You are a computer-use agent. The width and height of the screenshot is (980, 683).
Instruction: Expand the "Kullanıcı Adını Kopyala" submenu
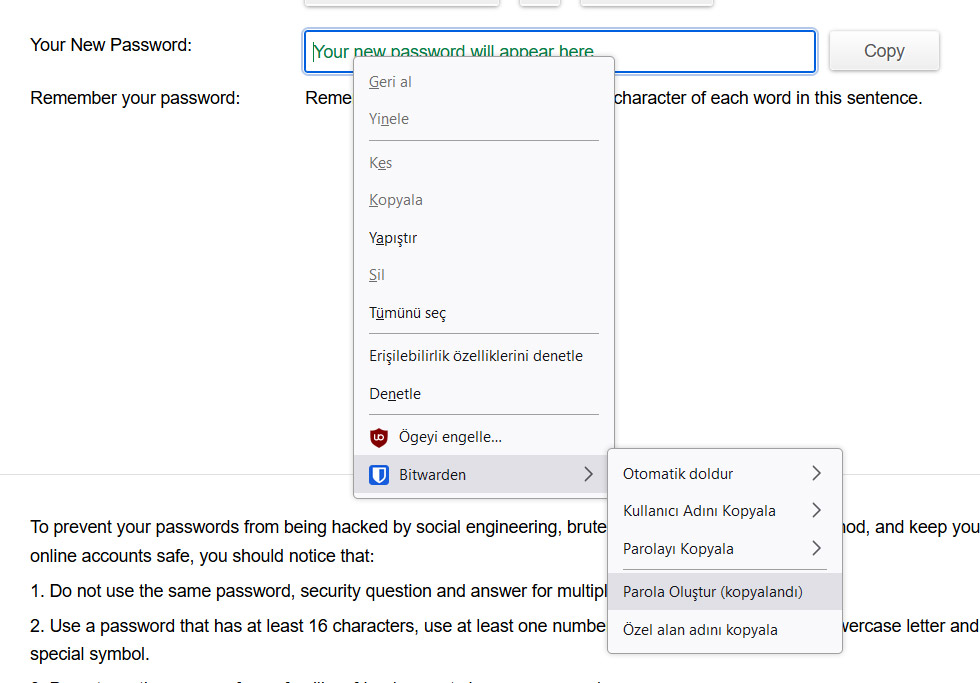point(816,510)
